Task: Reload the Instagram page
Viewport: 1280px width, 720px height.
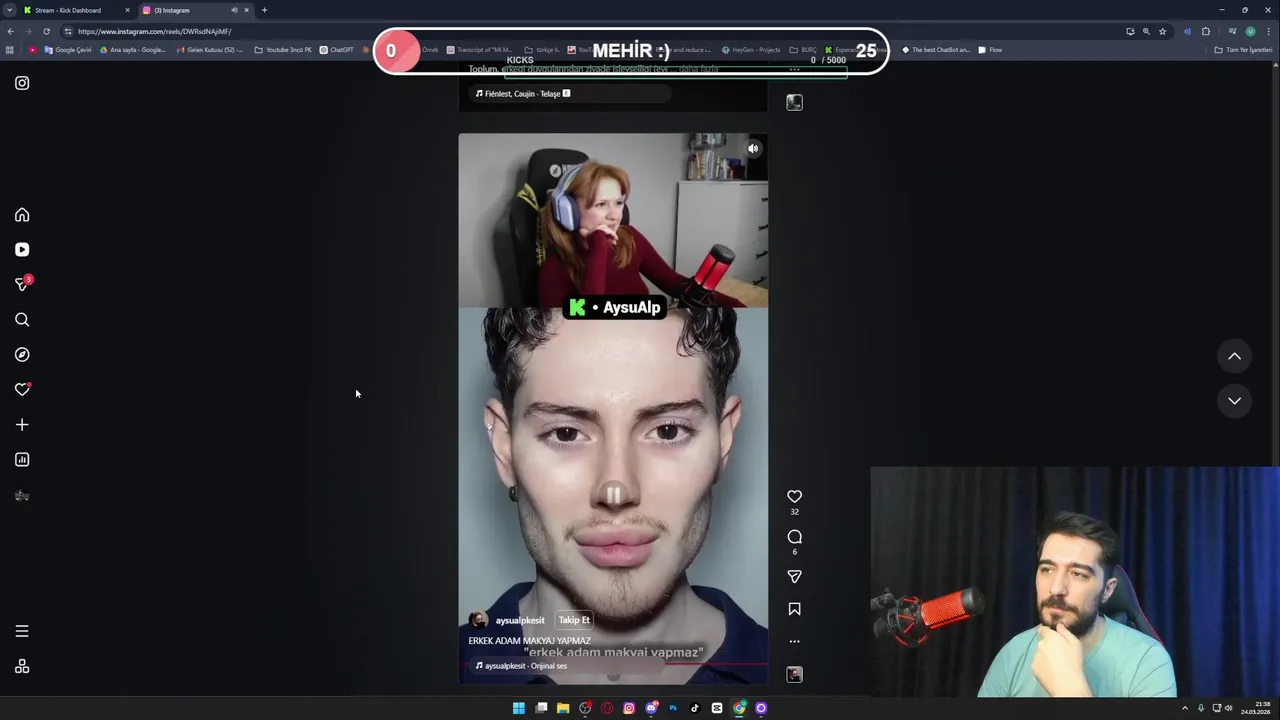Action: pos(46,31)
